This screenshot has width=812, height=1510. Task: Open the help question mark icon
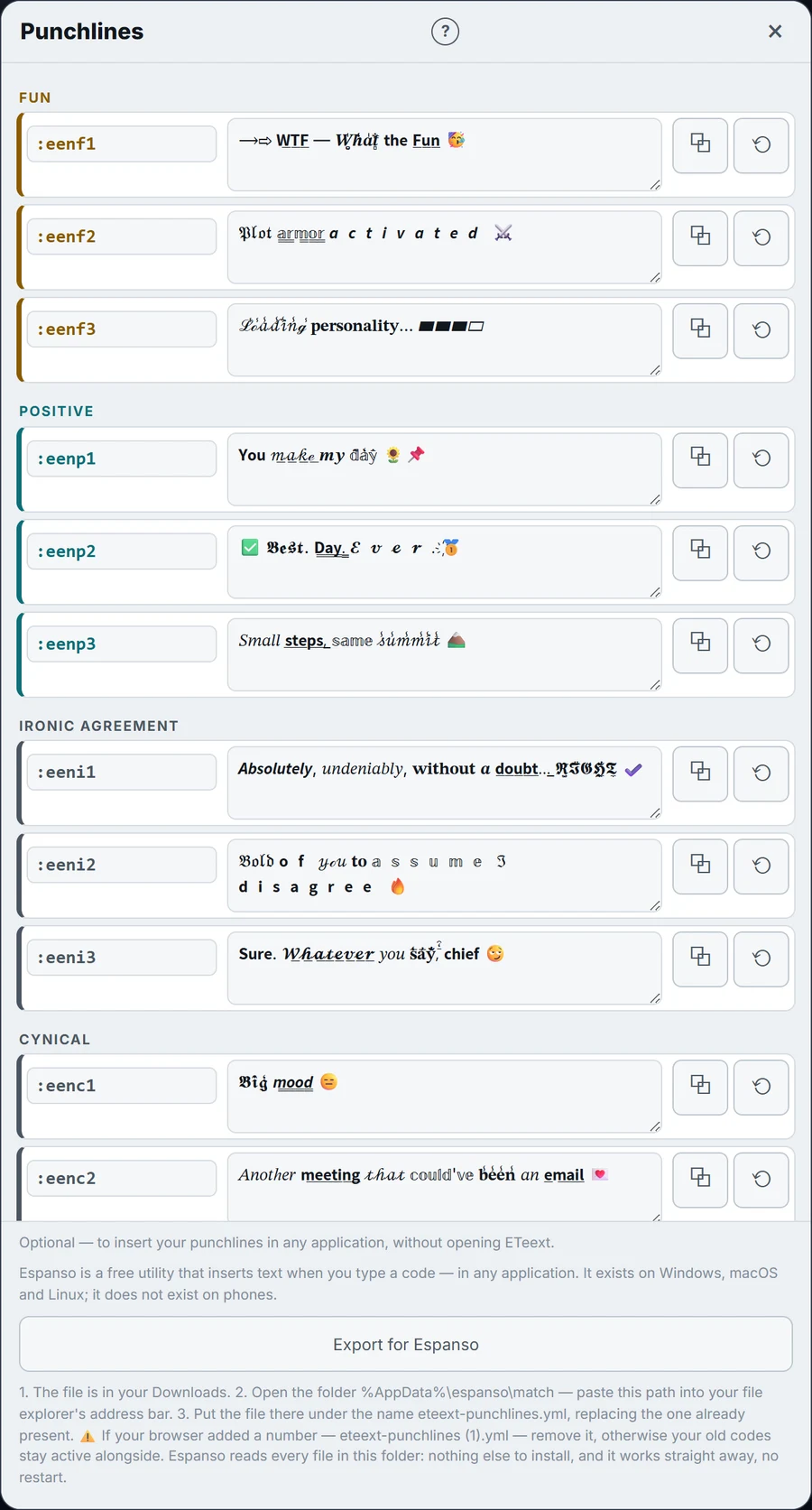pos(445,32)
